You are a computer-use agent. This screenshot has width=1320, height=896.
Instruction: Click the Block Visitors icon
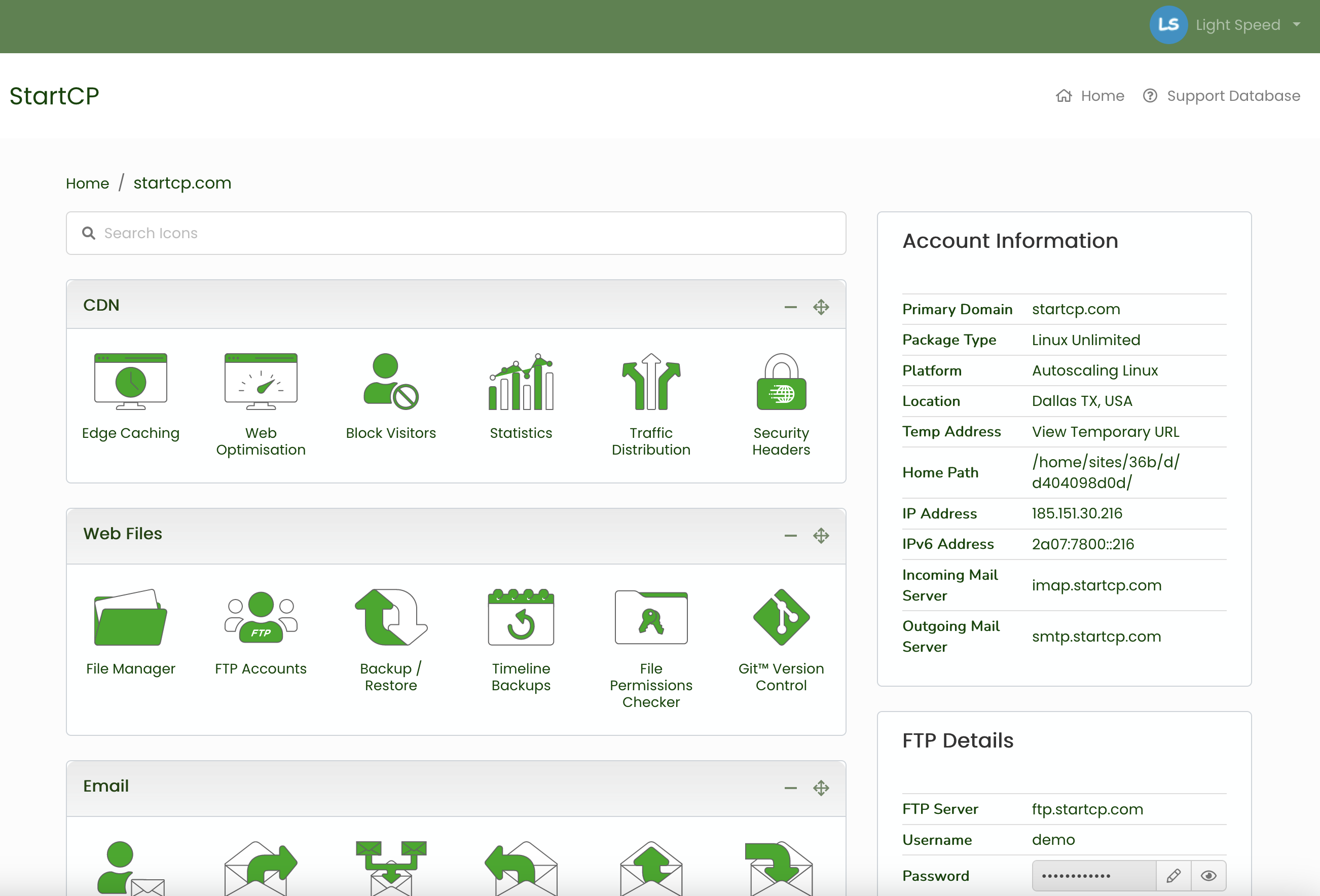click(391, 382)
